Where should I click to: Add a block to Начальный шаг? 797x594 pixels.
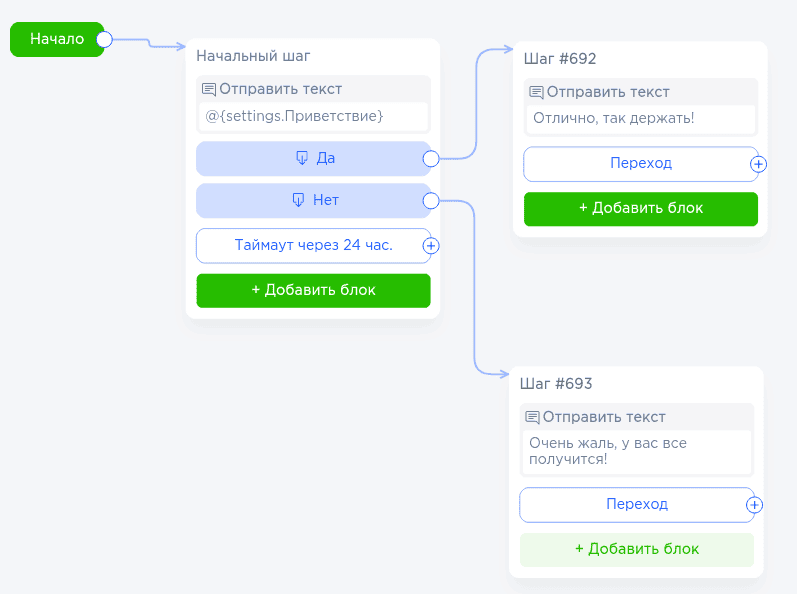(313, 290)
